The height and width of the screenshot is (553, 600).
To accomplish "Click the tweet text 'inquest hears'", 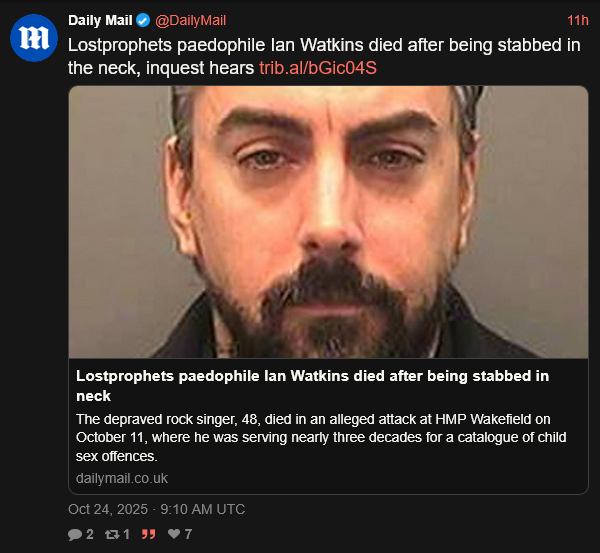I will (200, 68).
